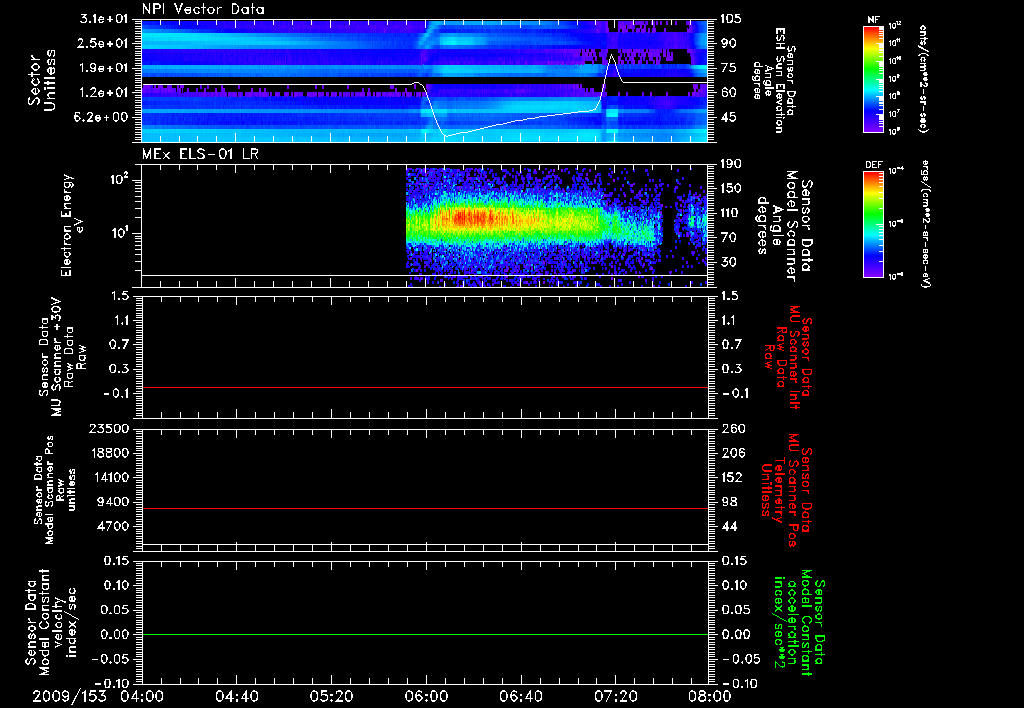Select the red 'MU Scanner Int Raw Data' label
1024x708 pixels.
[788, 357]
